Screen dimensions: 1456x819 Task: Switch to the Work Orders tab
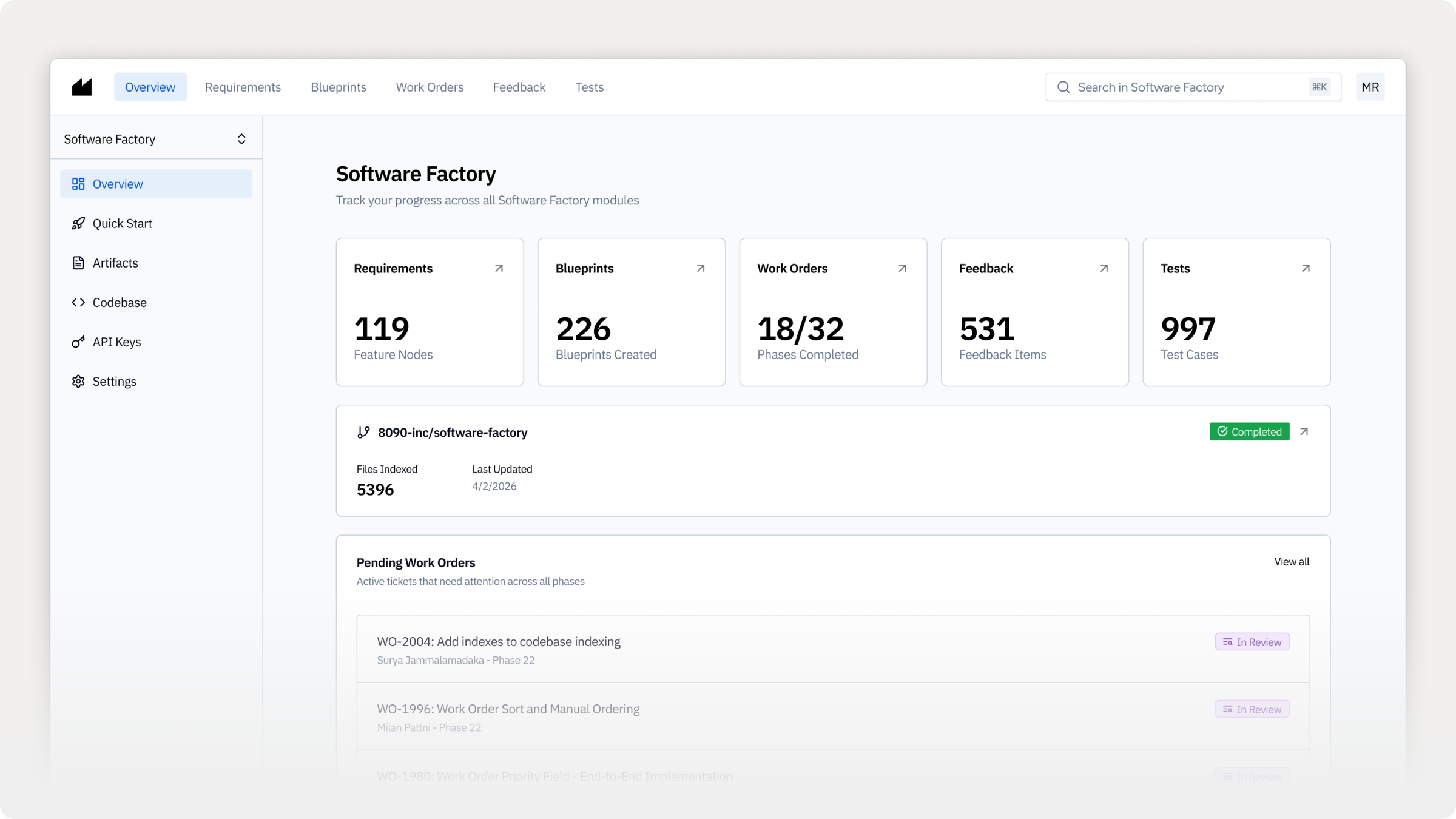click(430, 87)
